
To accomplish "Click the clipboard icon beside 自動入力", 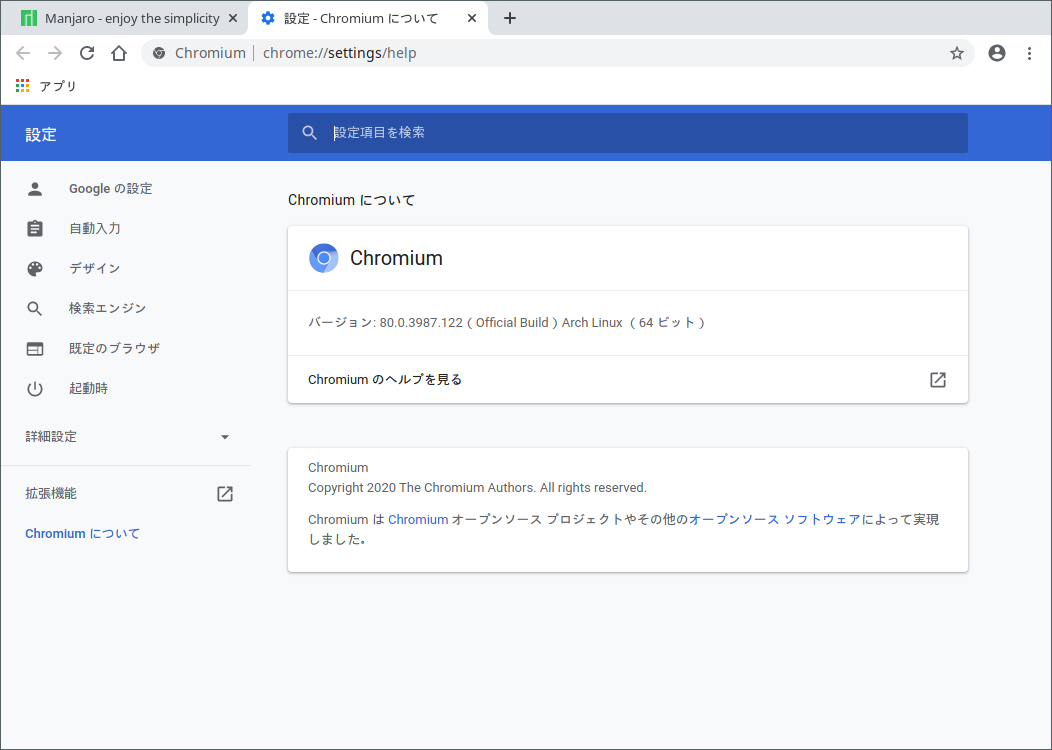I will [x=35, y=228].
